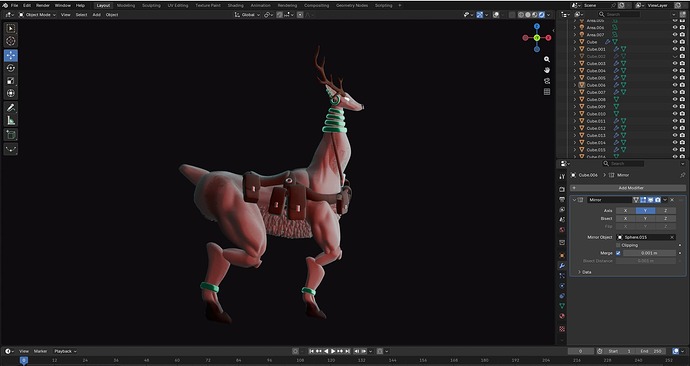The height and width of the screenshot is (366, 690).
Task: Hide Area.006 light with eye icon
Action: click(675, 27)
